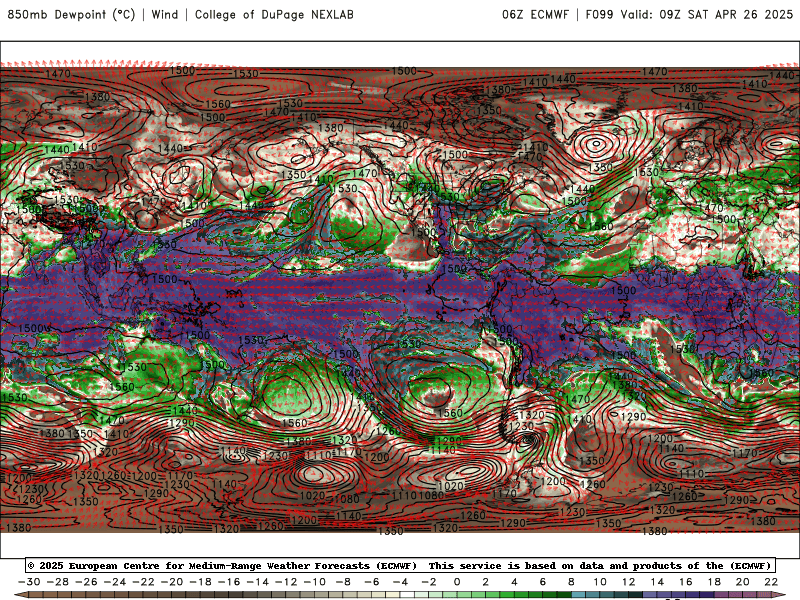Viewport: 800px width, 600px height.
Task: Select the "Wind" label in the header
Action: click(165, 15)
